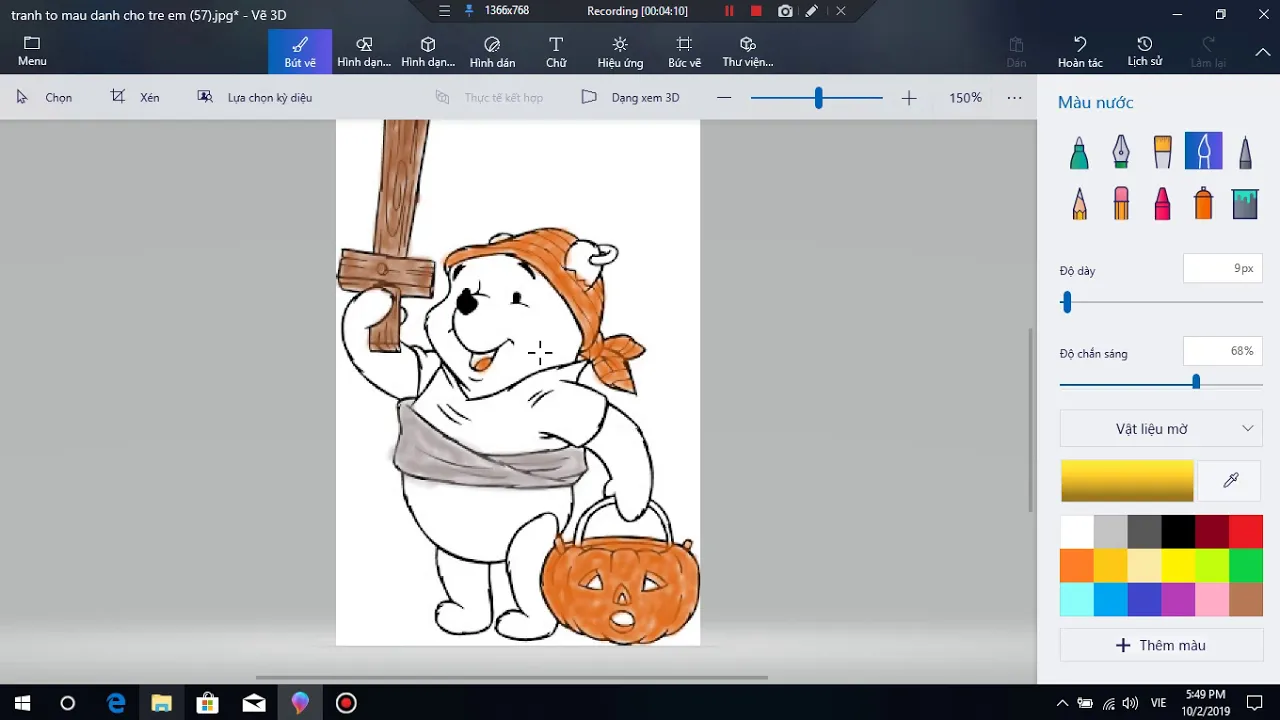Select the Eraser tool
This screenshot has width=1280, height=720.
pos(1121,203)
